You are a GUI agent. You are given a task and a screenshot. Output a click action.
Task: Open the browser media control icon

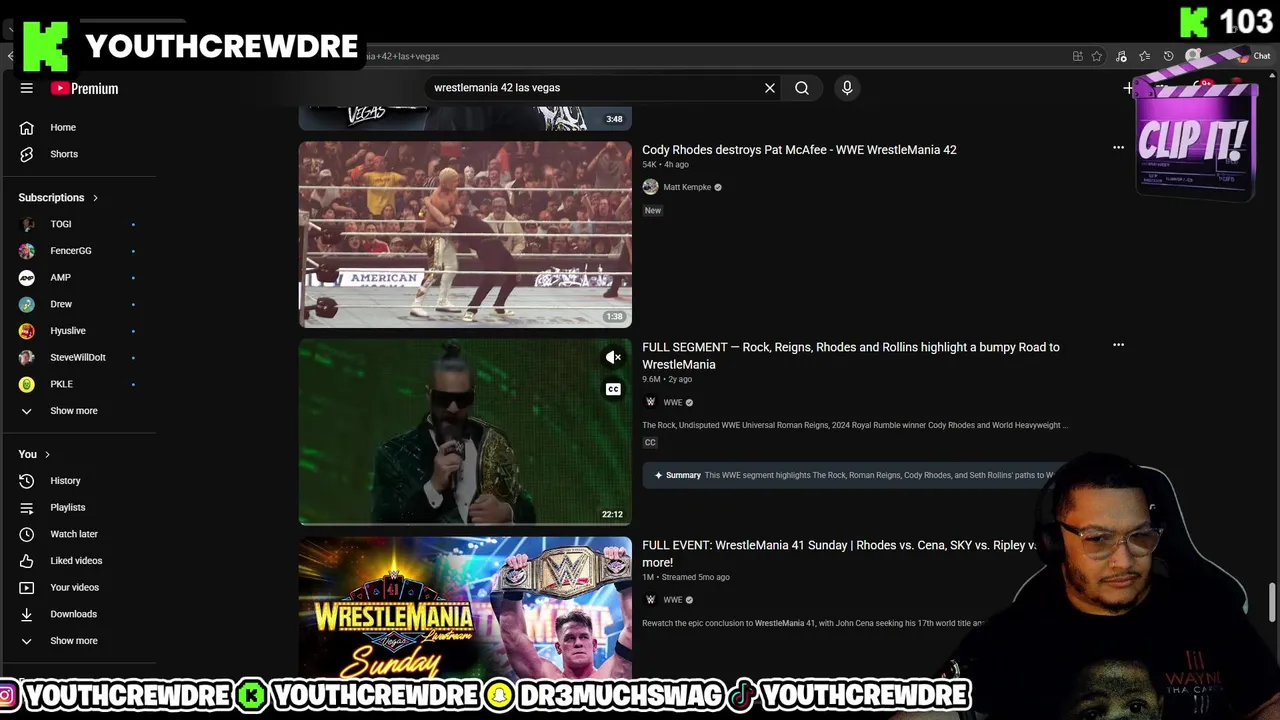click(1121, 56)
